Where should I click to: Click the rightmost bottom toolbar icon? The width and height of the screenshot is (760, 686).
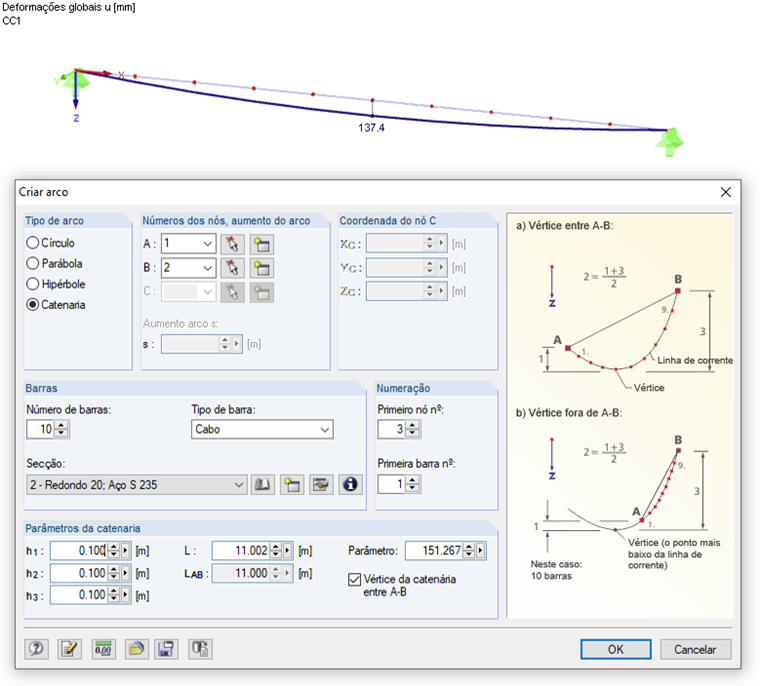click(x=200, y=649)
